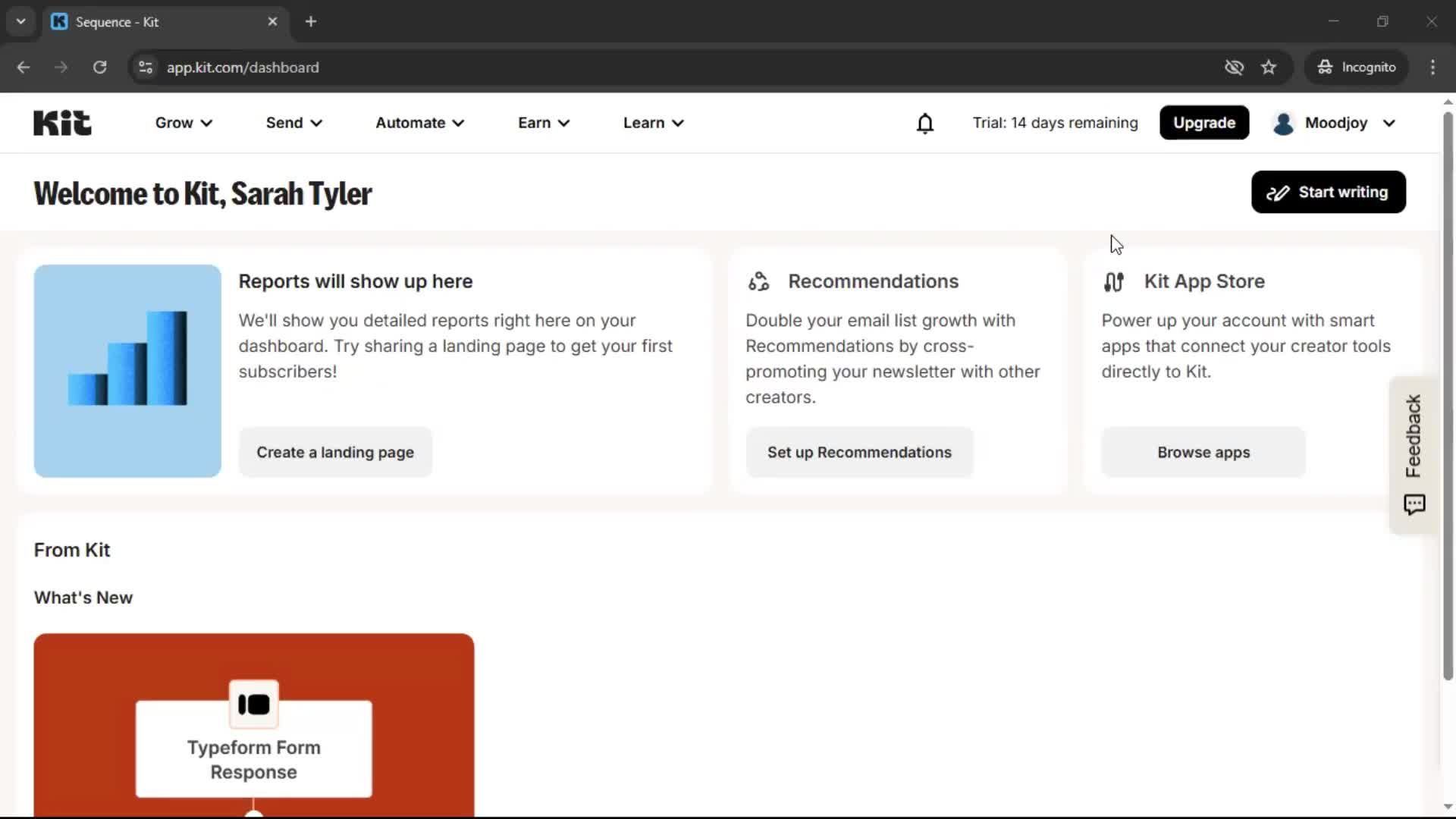
Task: View site information icon in address bar
Action: pos(146,67)
